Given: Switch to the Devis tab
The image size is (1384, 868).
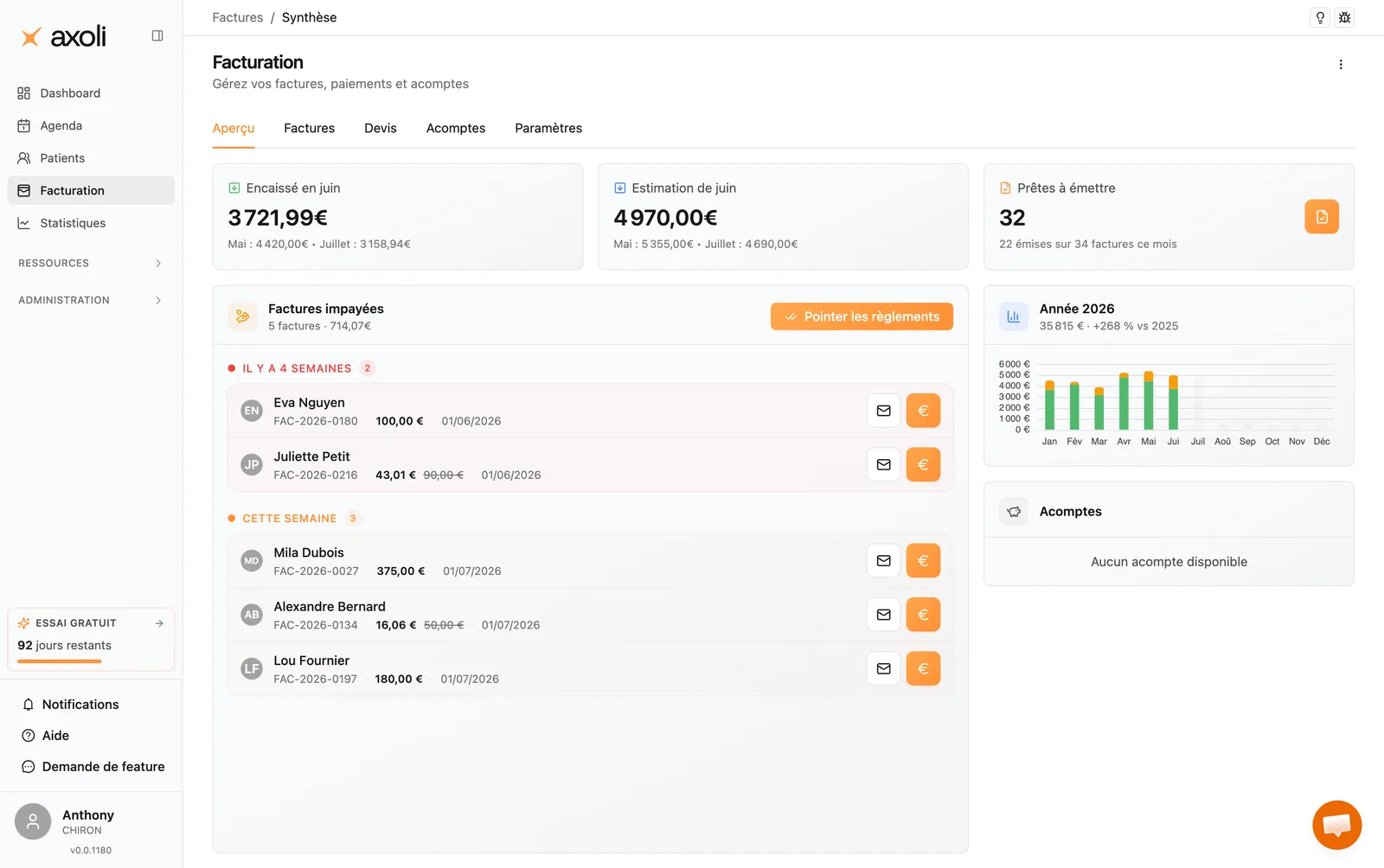Looking at the screenshot, I should coord(381,128).
